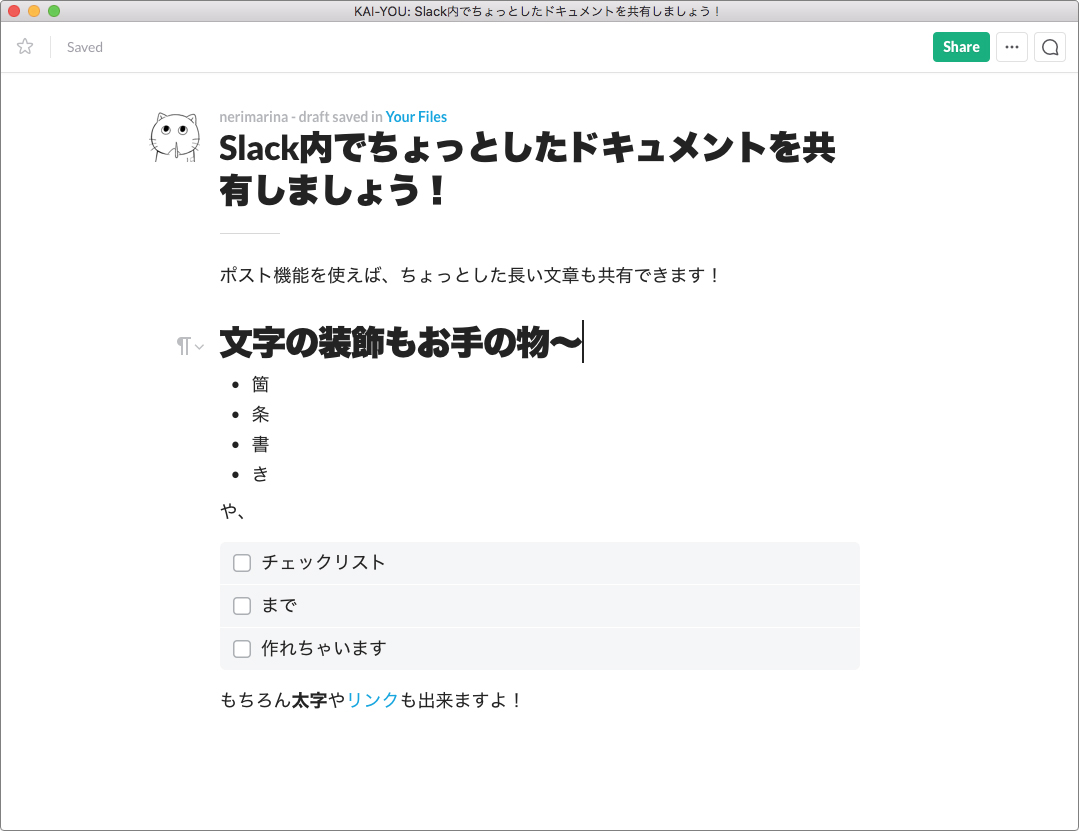
Task: Click the bullet item 書
Action: [x=260, y=444]
